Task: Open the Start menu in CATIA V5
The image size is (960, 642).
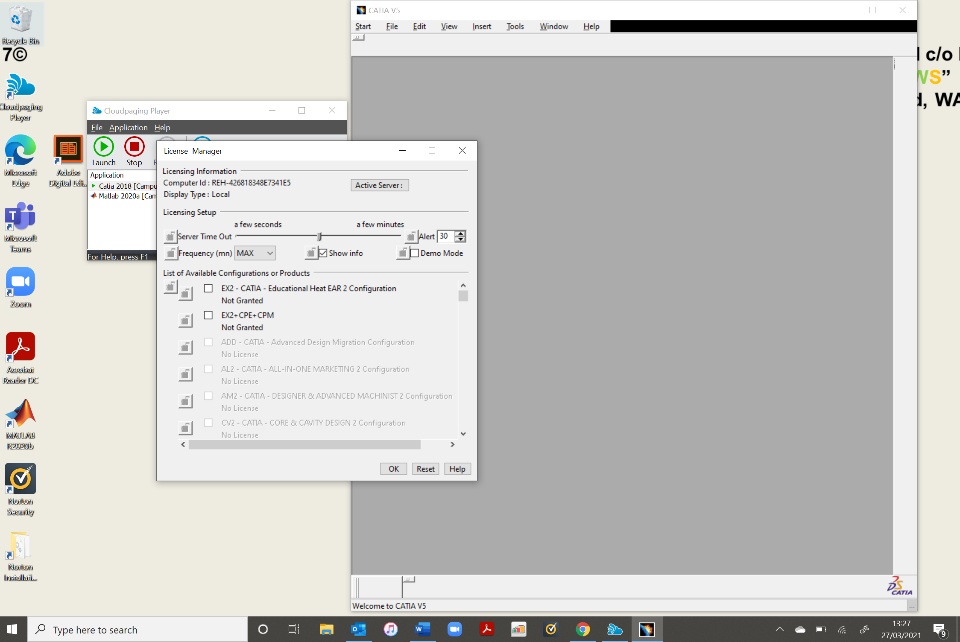Action: coord(363,26)
